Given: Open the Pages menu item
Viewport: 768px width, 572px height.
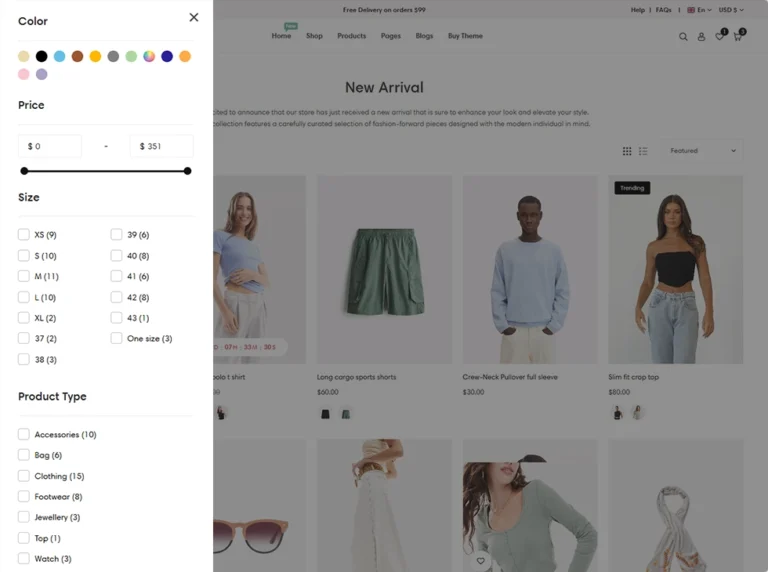Looking at the screenshot, I should point(391,36).
